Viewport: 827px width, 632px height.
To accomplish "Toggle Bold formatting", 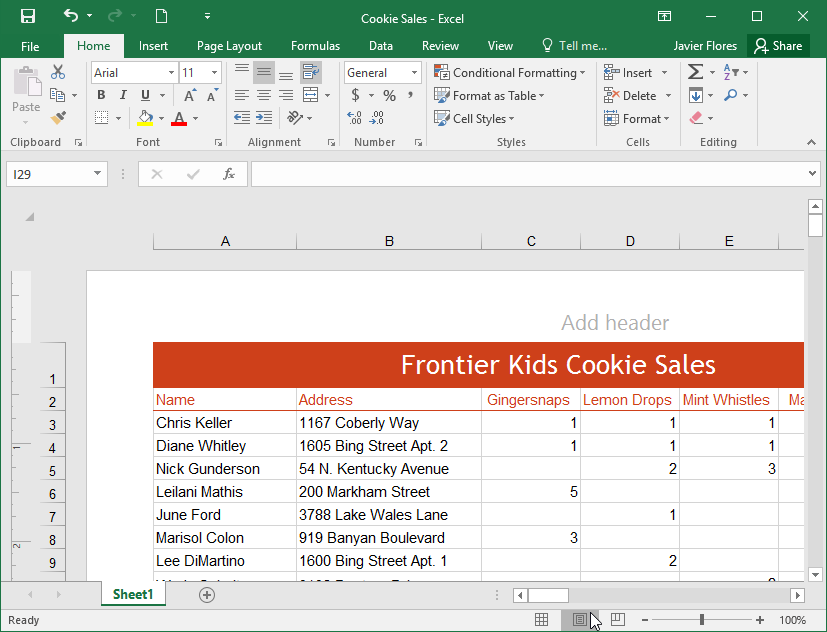I will (101, 96).
